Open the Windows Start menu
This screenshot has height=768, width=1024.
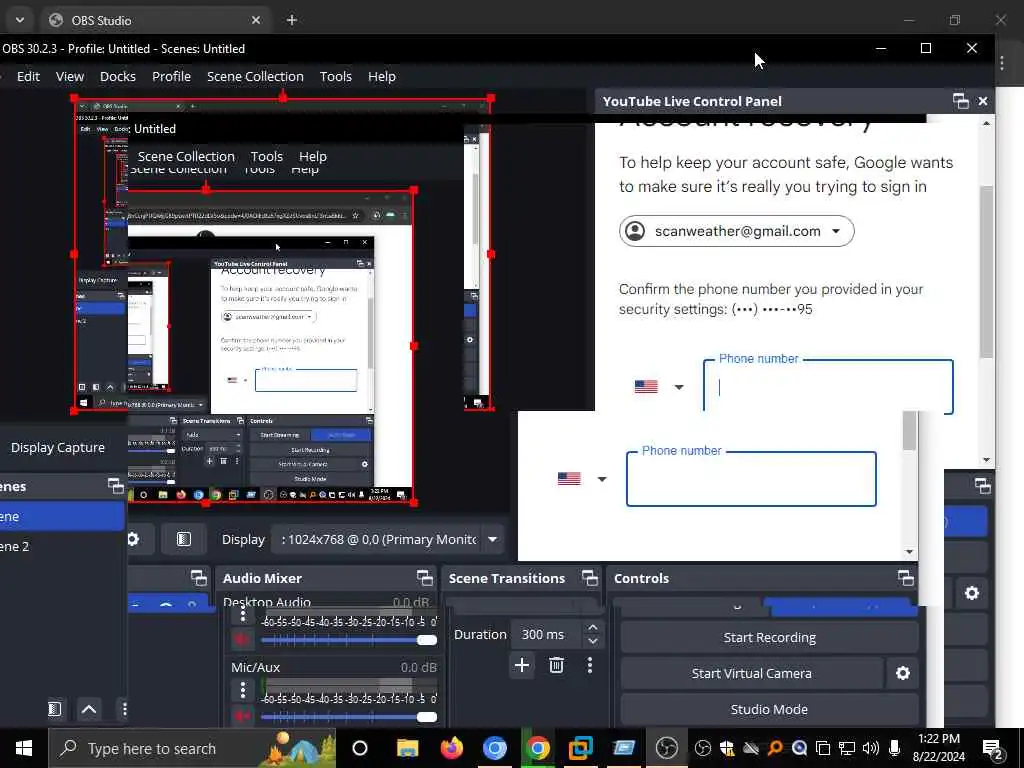click(x=24, y=748)
